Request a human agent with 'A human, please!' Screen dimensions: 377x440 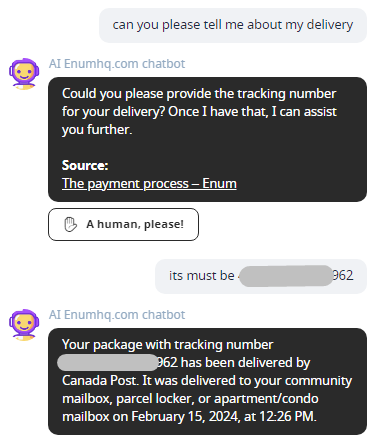pos(123,224)
